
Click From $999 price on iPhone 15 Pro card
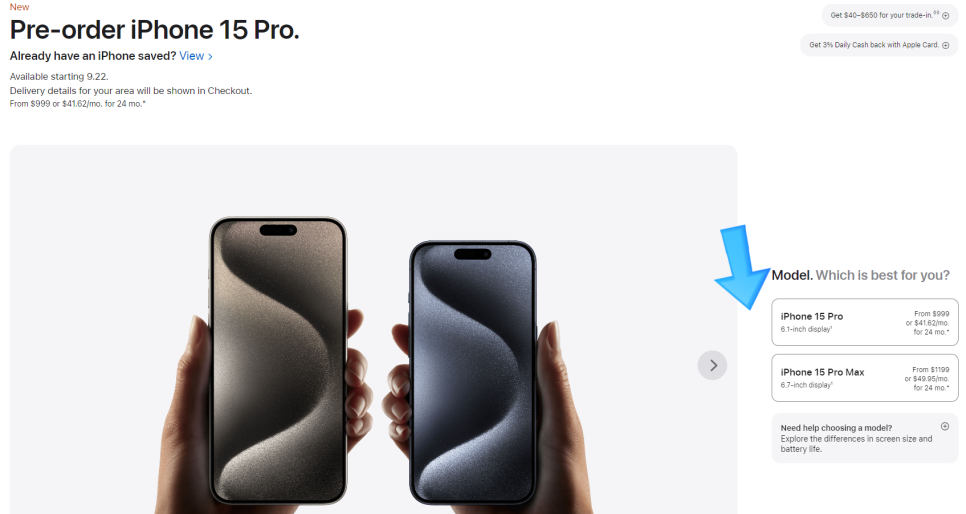point(932,314)
